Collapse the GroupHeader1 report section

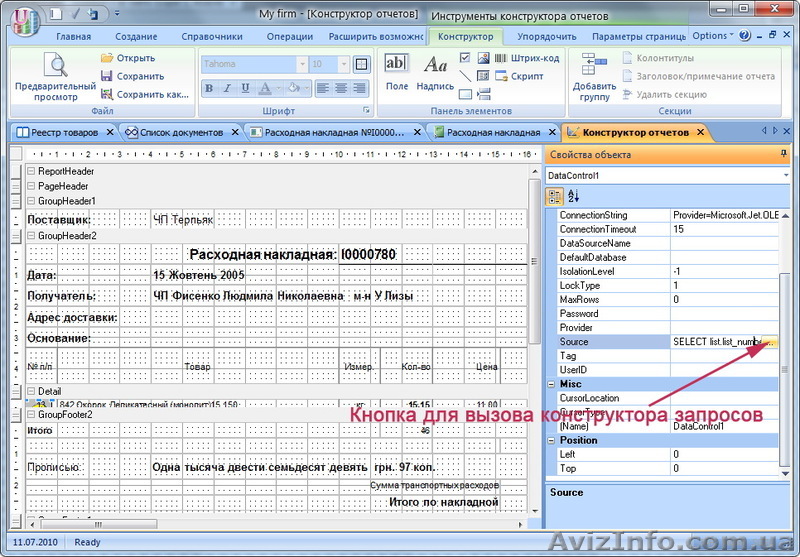point(31,201)
